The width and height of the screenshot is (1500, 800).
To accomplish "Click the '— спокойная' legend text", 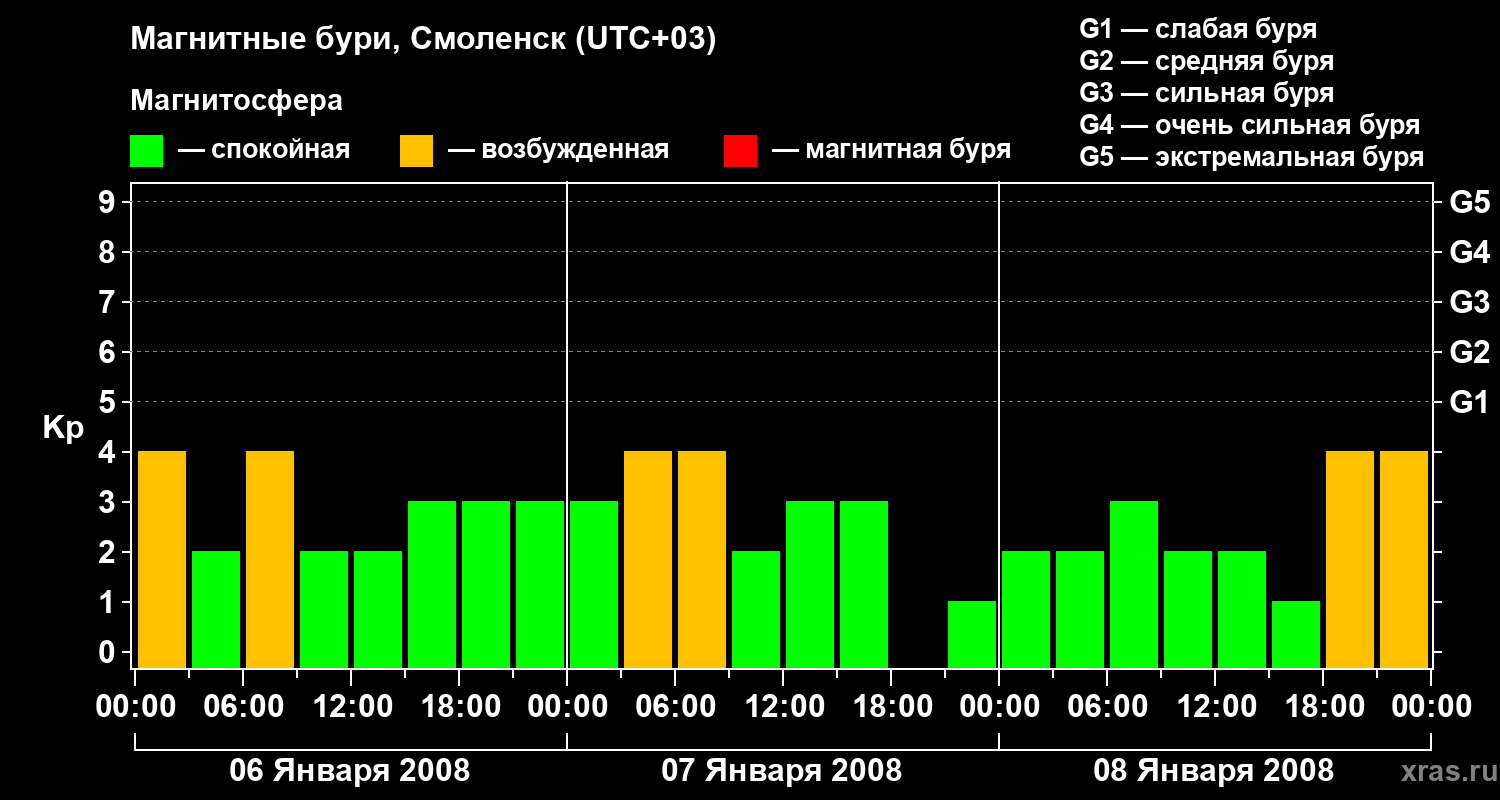I will tap(264, 151).
